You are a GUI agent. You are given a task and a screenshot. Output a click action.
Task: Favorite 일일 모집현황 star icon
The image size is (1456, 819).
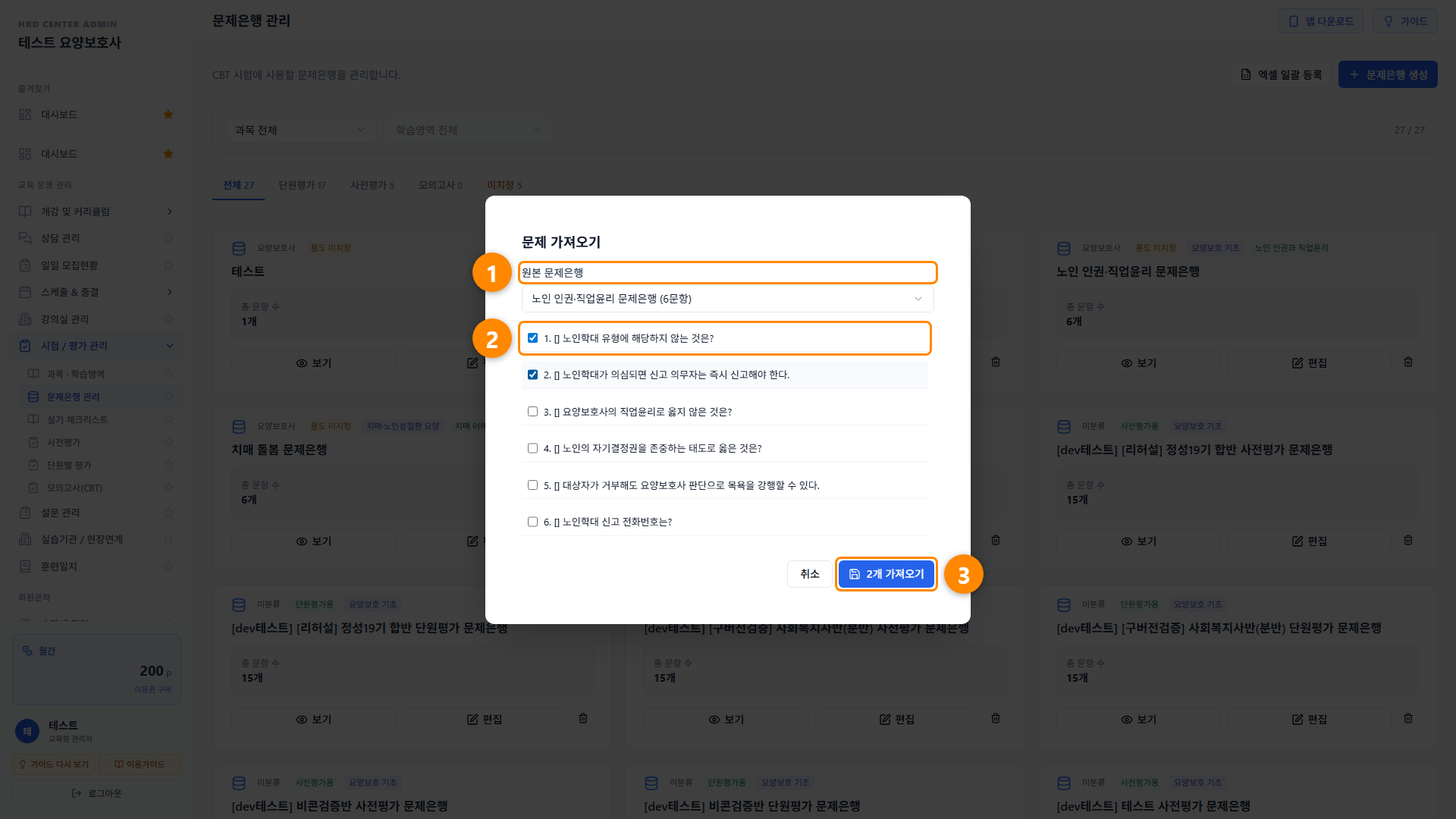(168, 265)
